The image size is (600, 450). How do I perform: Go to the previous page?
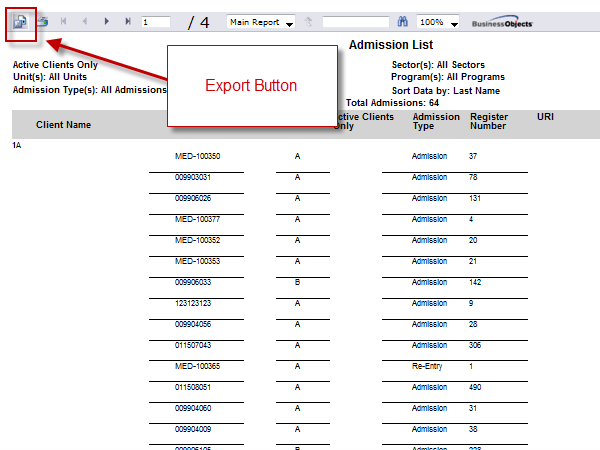85,21
